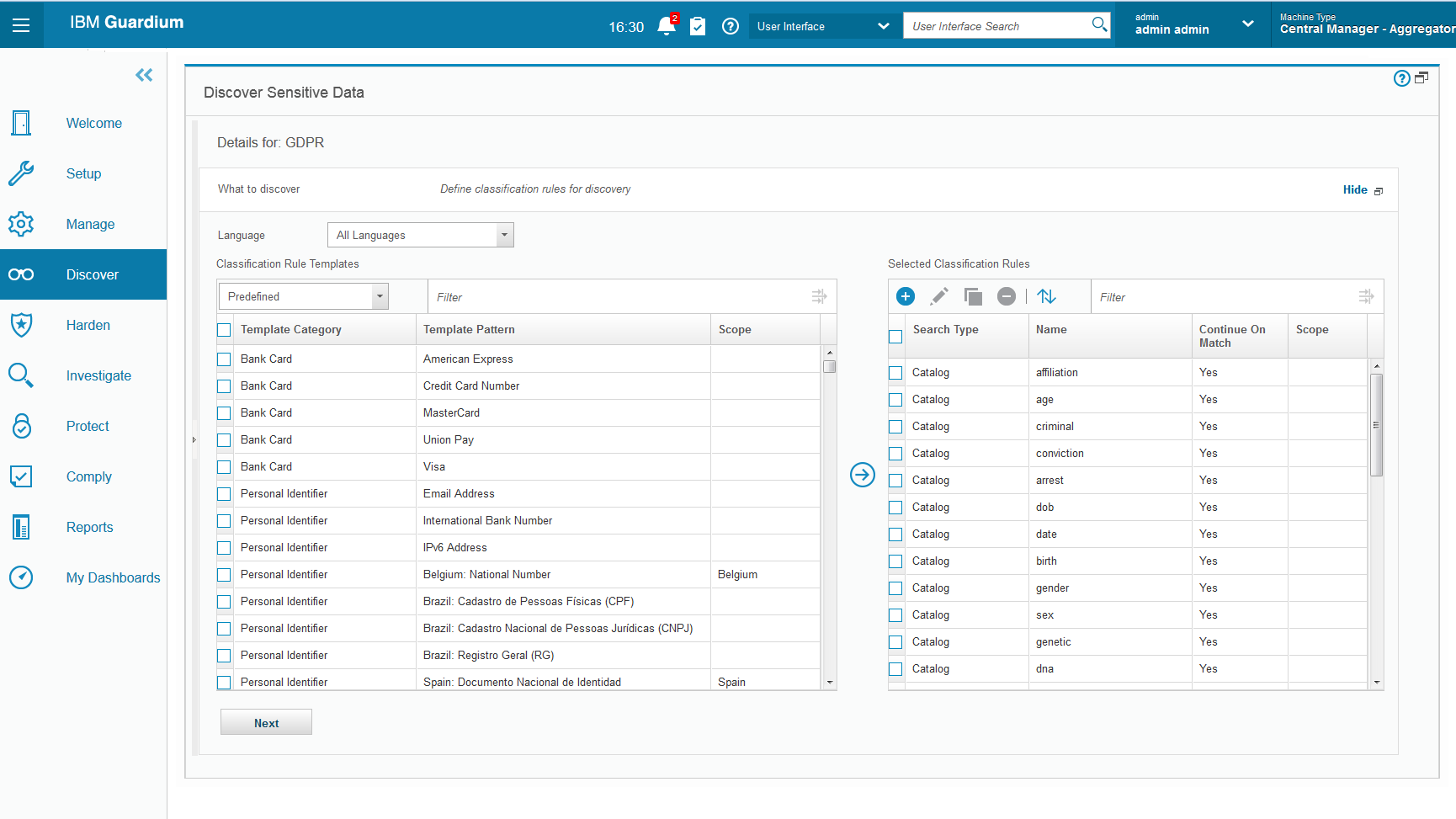Select the Email Address template checkbox

(x=224, y=494)
